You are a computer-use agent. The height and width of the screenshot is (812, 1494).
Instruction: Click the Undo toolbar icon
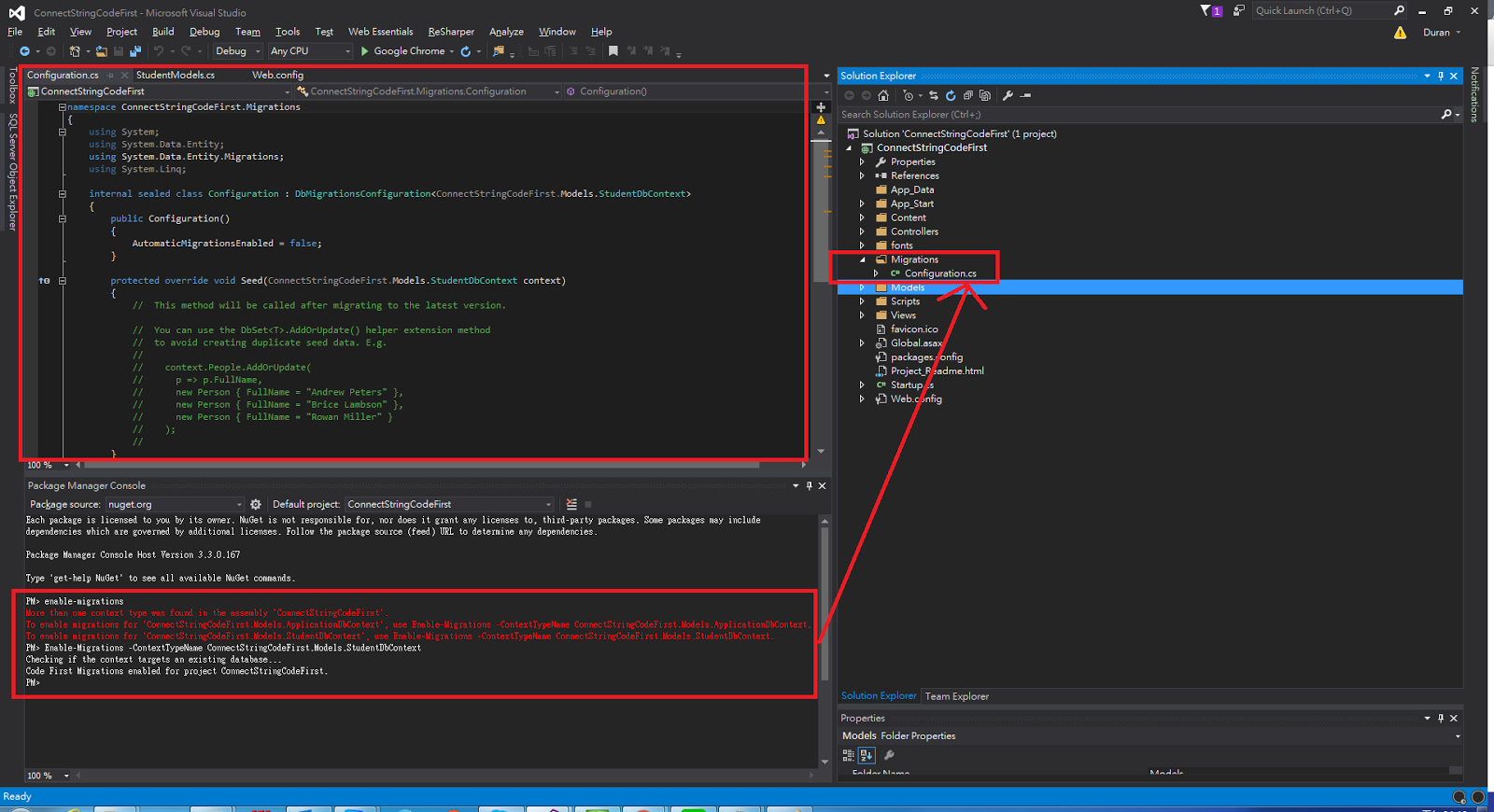(x=159, y=51)
